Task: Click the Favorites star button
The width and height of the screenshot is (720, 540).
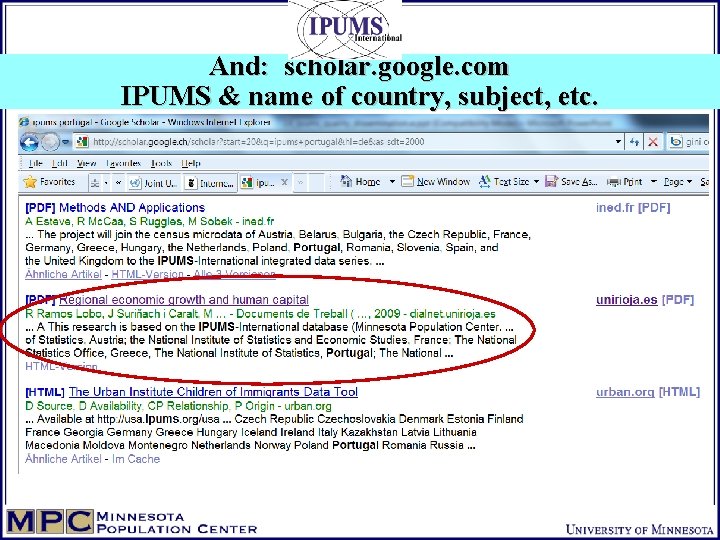Action: click(49, 182)
